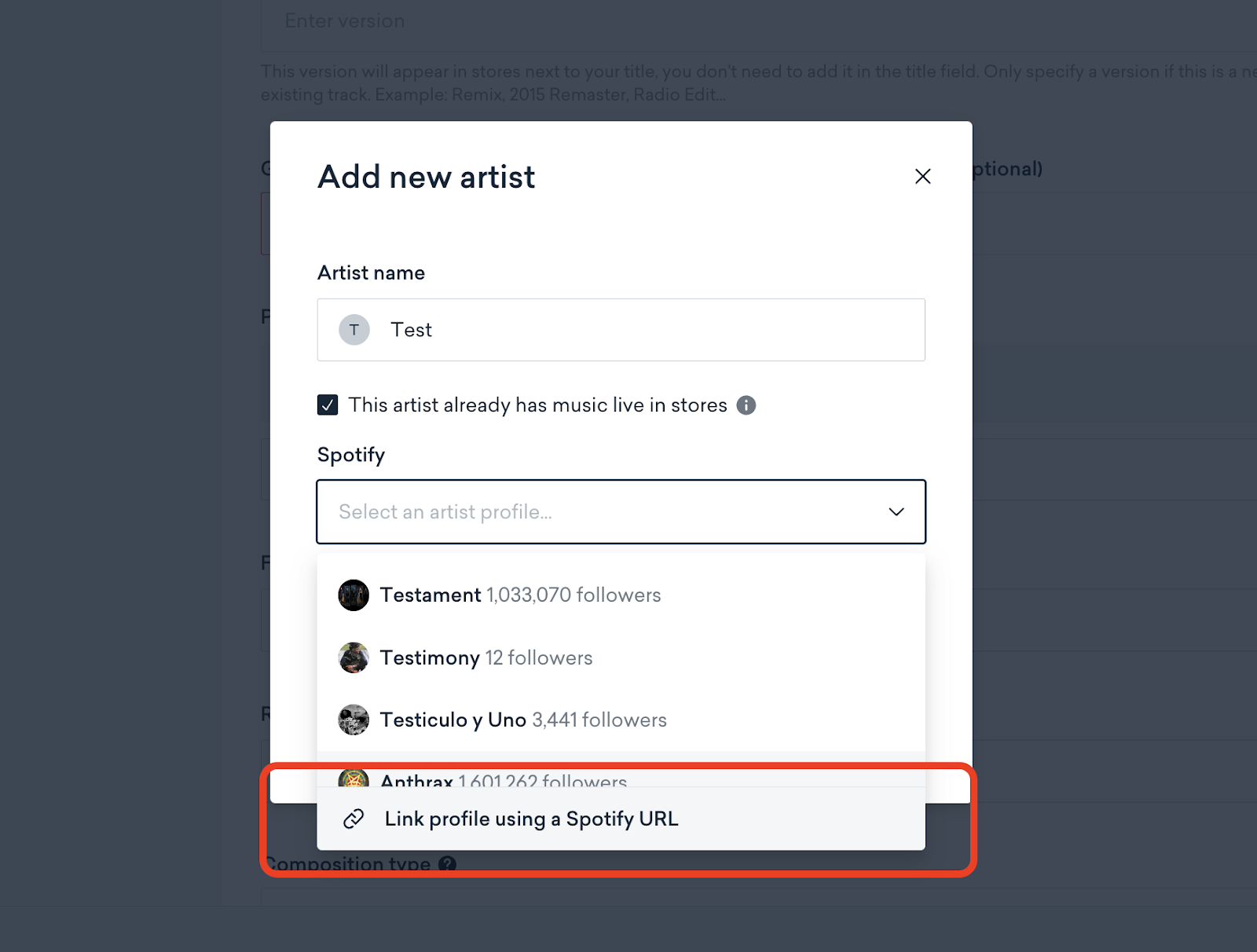Screen dimensions: 1257x952
Task: Collapse the Spotify dropdown chevron
Action: [896, 511]
